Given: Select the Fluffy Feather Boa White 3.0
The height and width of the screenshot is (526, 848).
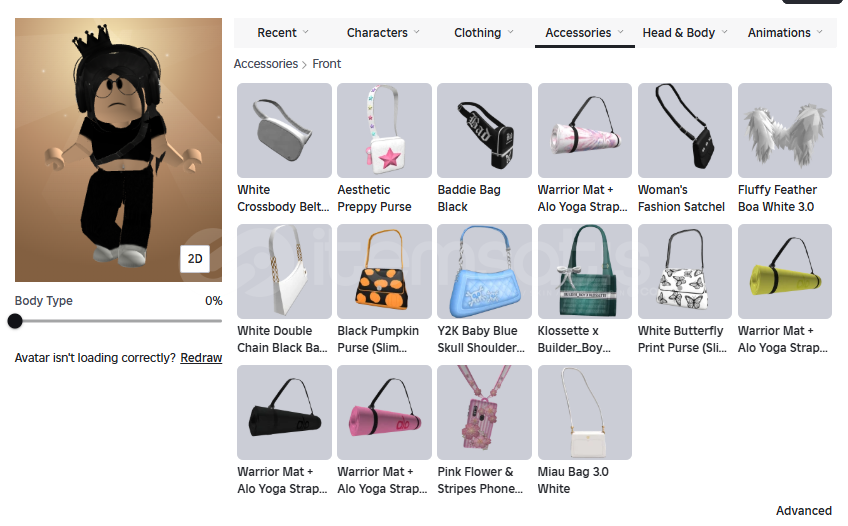Looking at the screenshot, I should (785, 130).
